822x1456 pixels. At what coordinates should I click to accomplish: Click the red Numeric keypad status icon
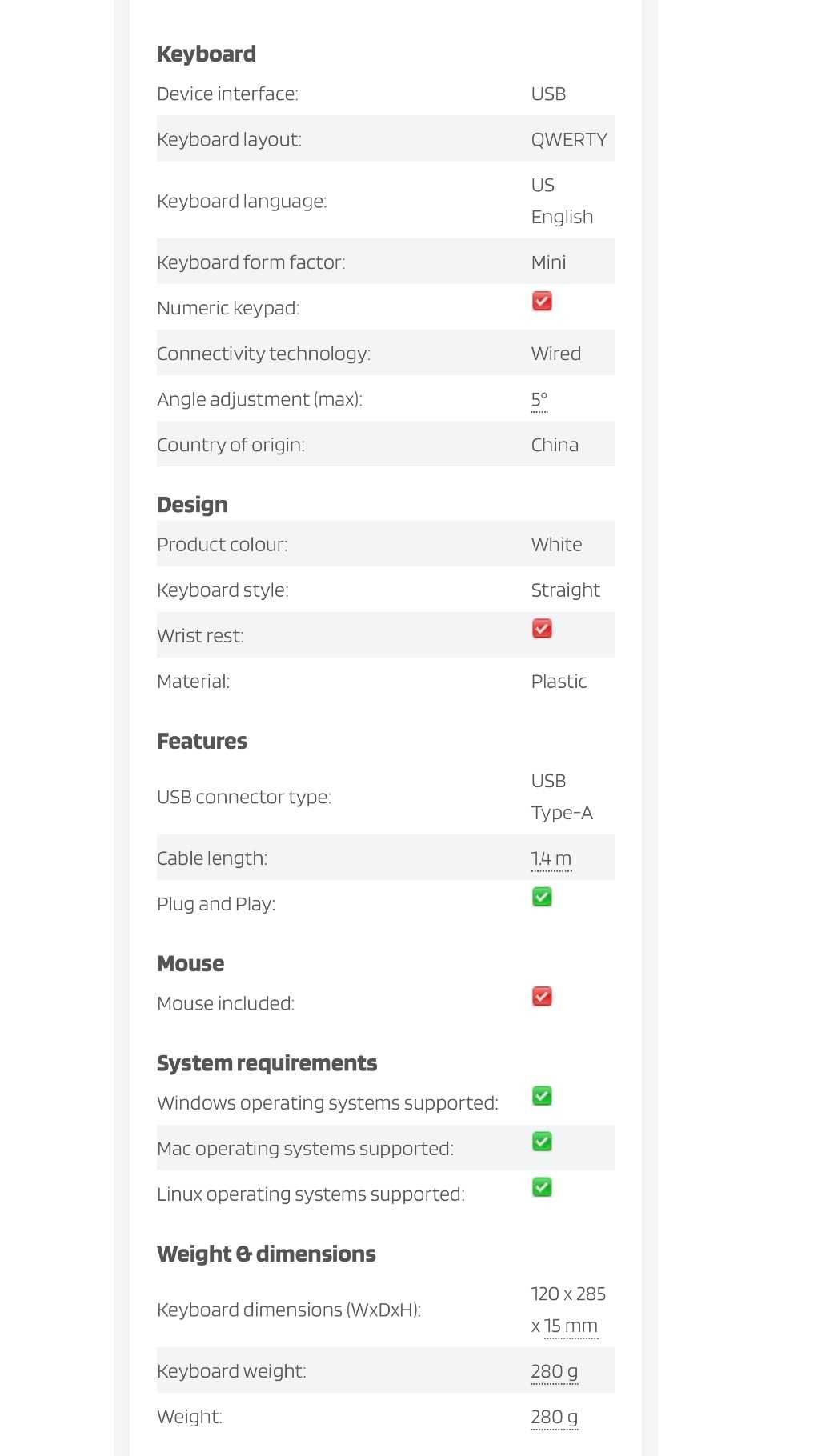pos(542,301)
